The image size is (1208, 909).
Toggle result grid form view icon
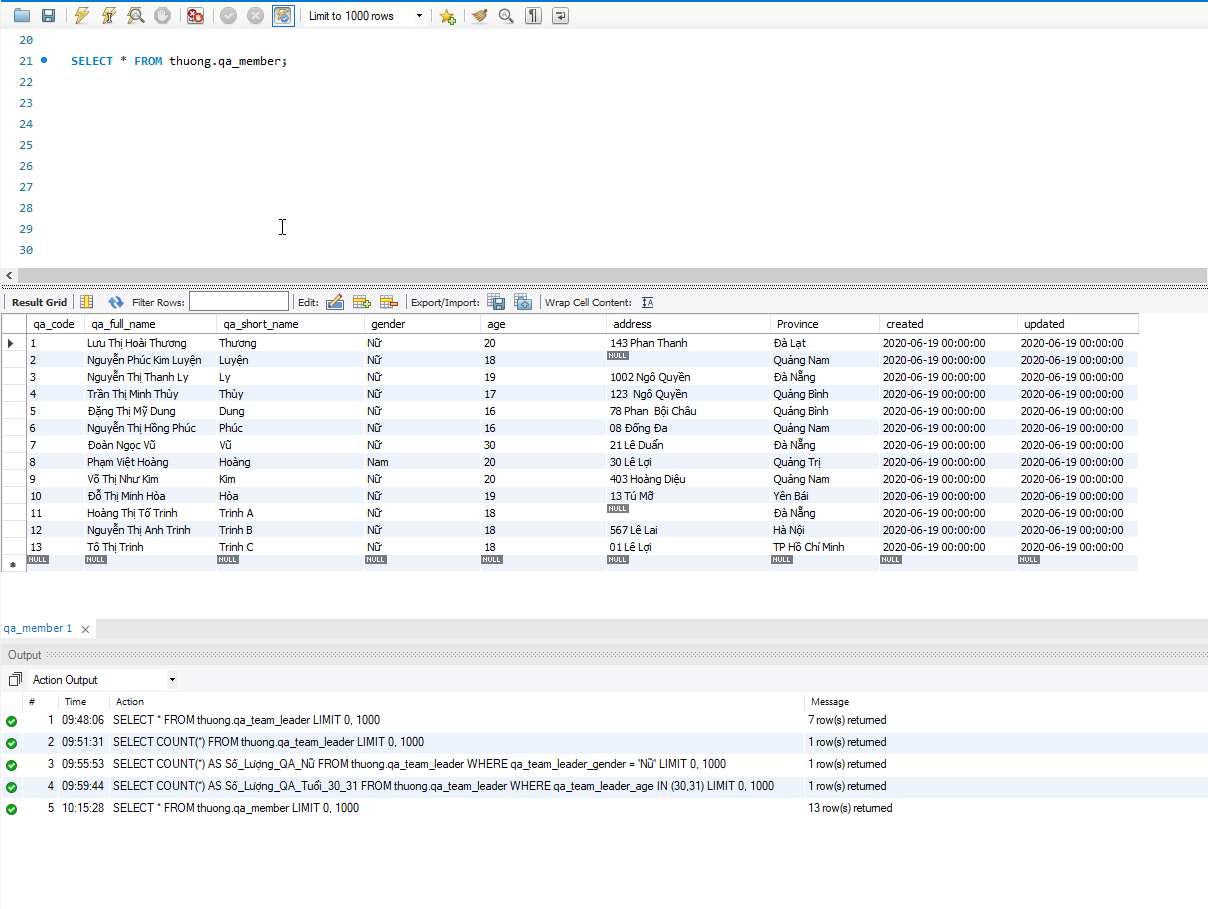(87, 302)
